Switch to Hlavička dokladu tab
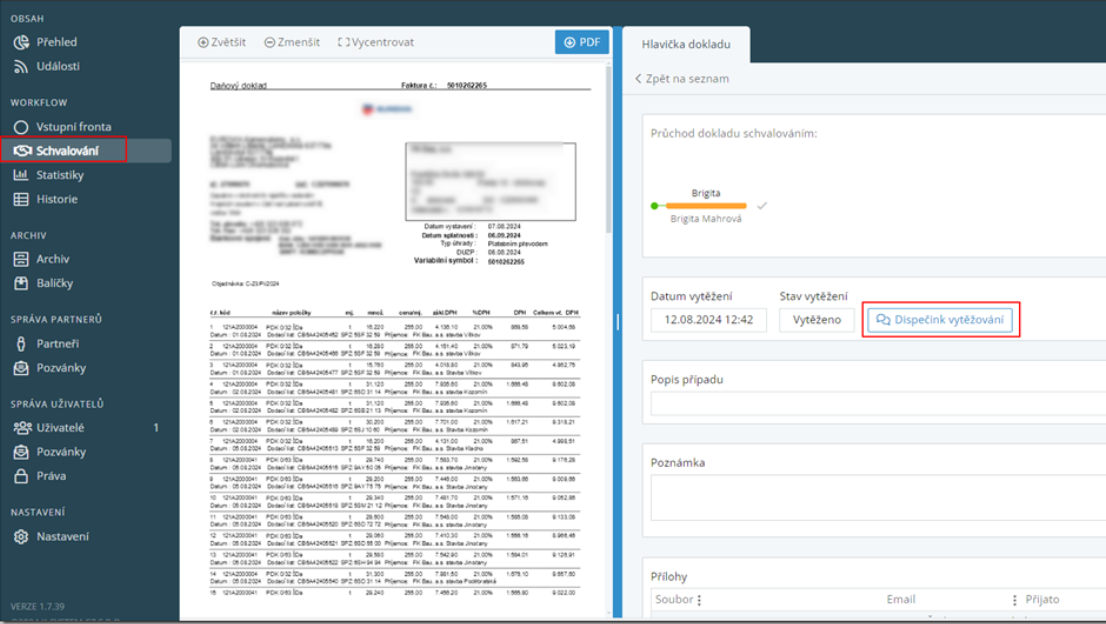This screenshot has height=624, width=1106. click(686, 45)
